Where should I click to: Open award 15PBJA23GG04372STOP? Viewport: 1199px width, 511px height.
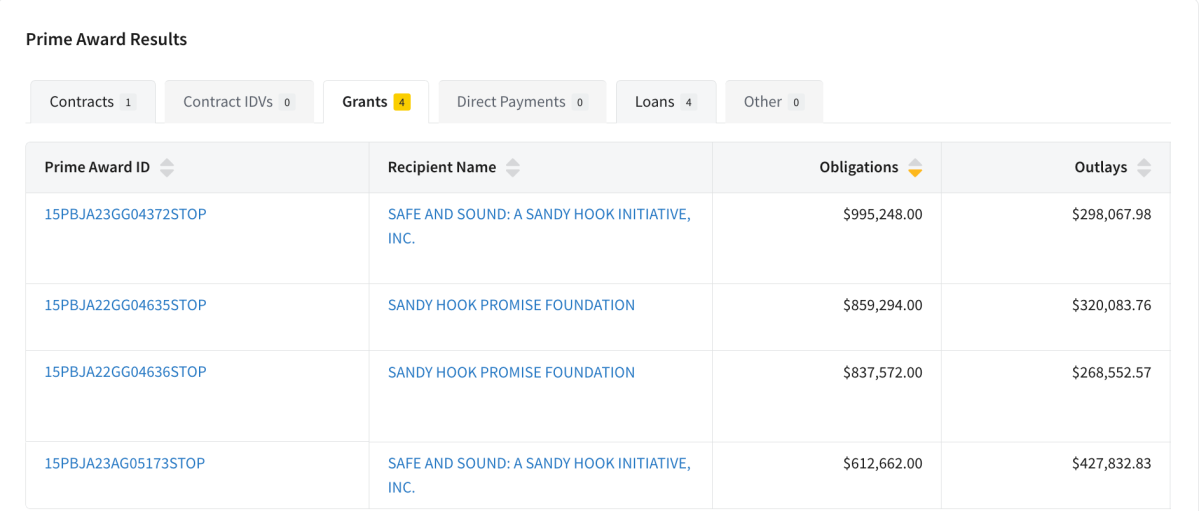pyautogui.click(x=125, y=214)
